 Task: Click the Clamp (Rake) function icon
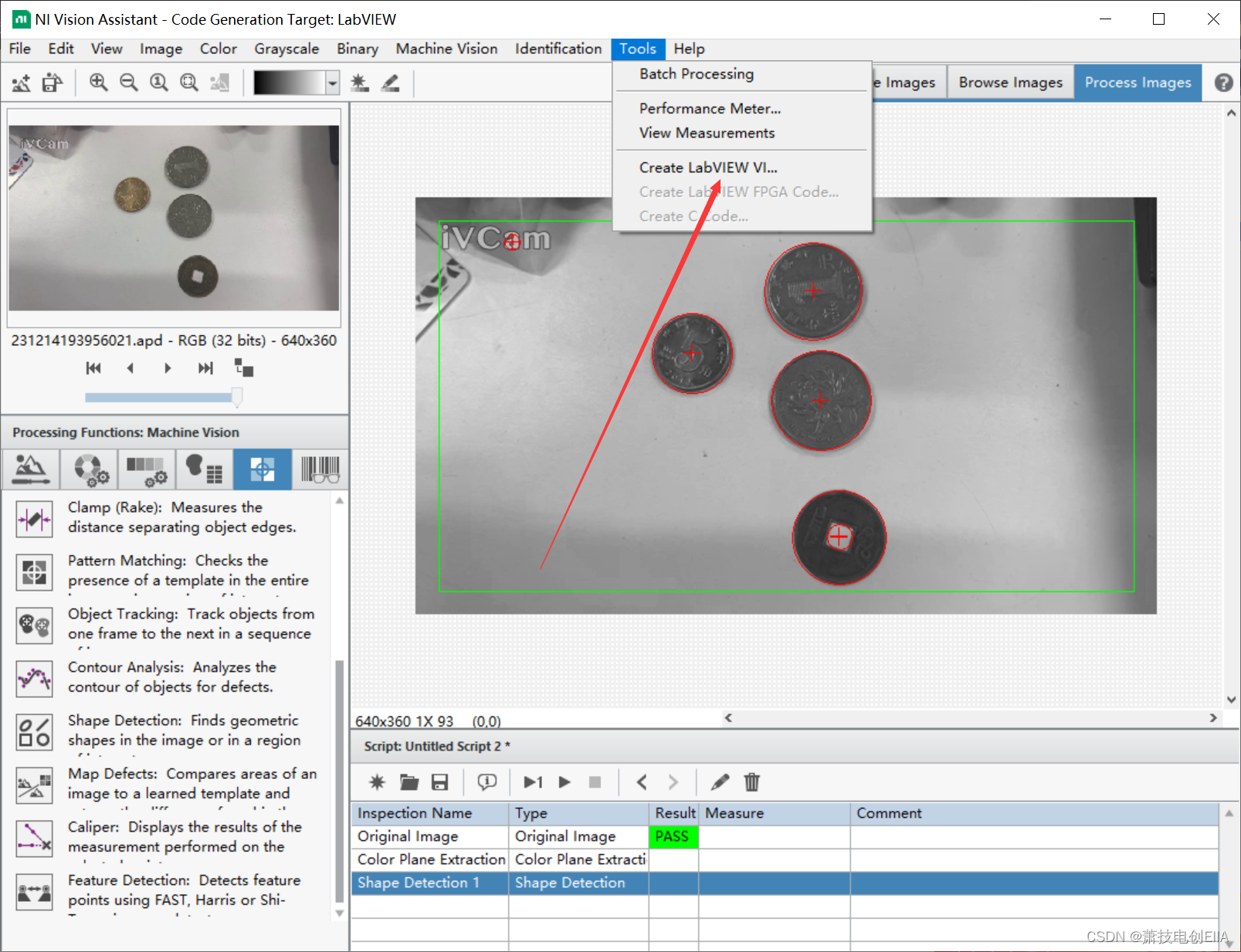34,519
